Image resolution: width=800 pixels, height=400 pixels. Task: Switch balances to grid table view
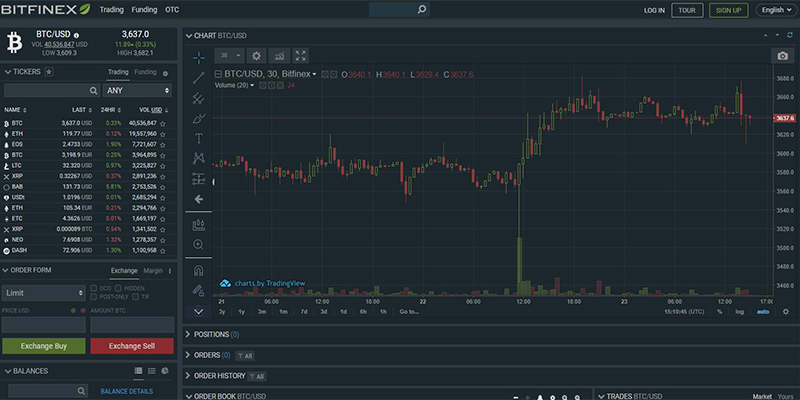138,371
